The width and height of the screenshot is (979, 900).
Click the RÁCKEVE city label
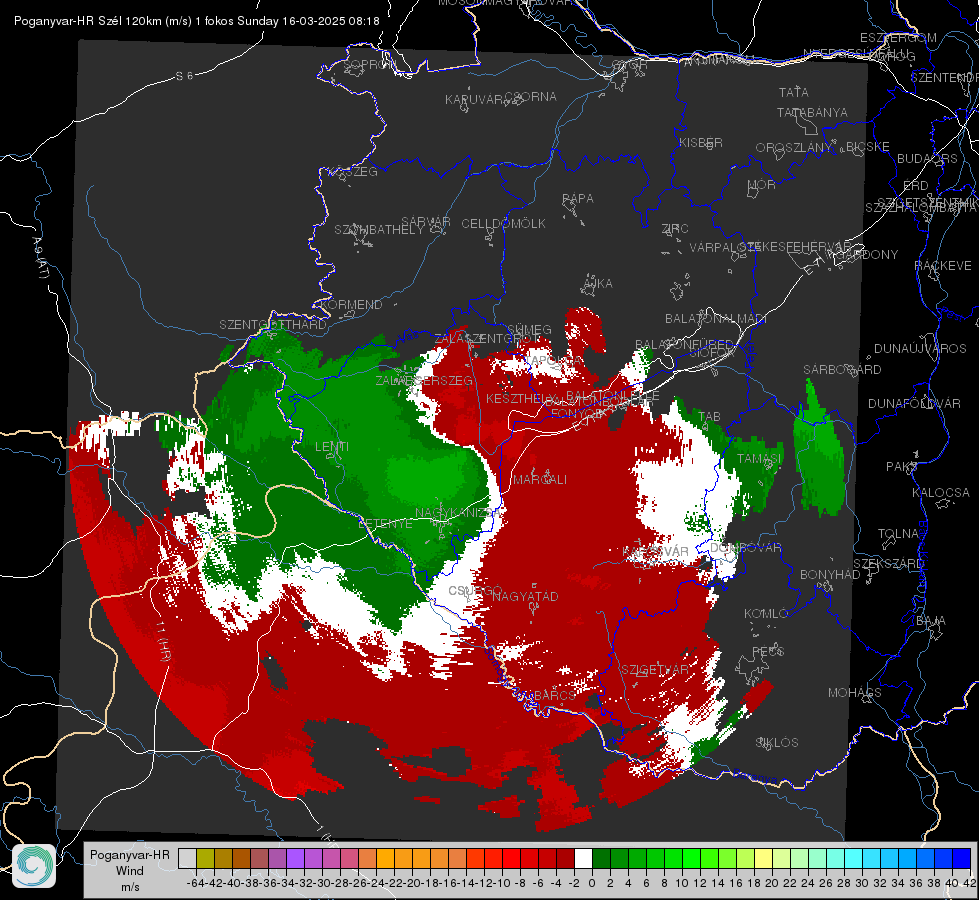[x=943, y=265]
